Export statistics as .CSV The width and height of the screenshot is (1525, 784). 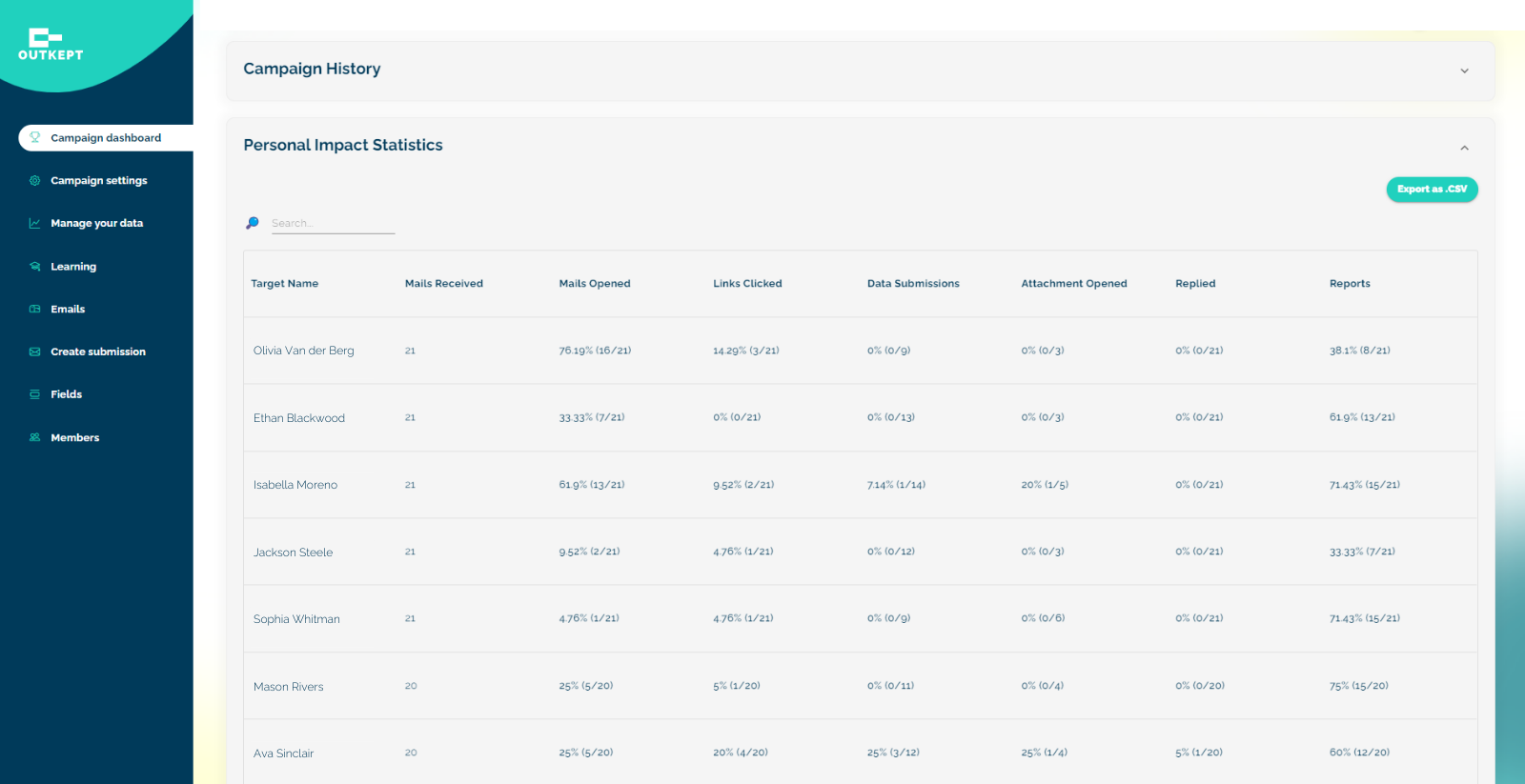(x=1432, y=189)
